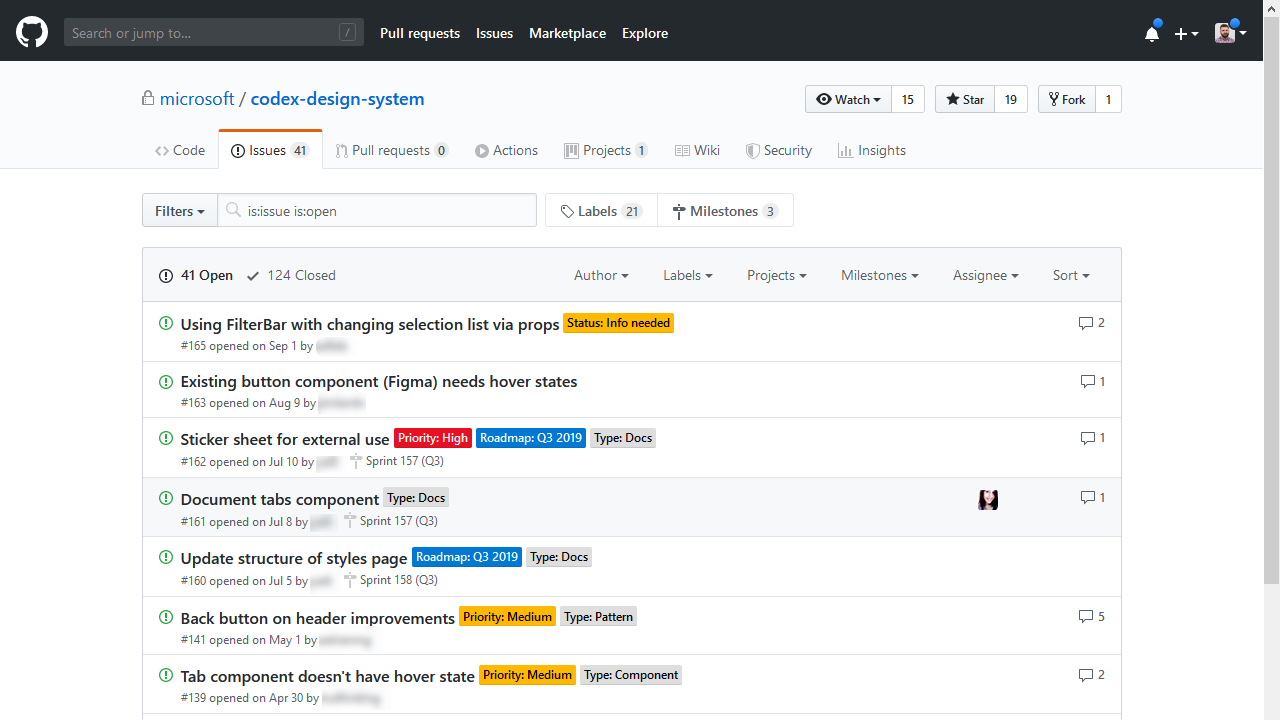Show the 124 Closed issues
This screenshot has width=1280, height=720.
coord(291,275)
